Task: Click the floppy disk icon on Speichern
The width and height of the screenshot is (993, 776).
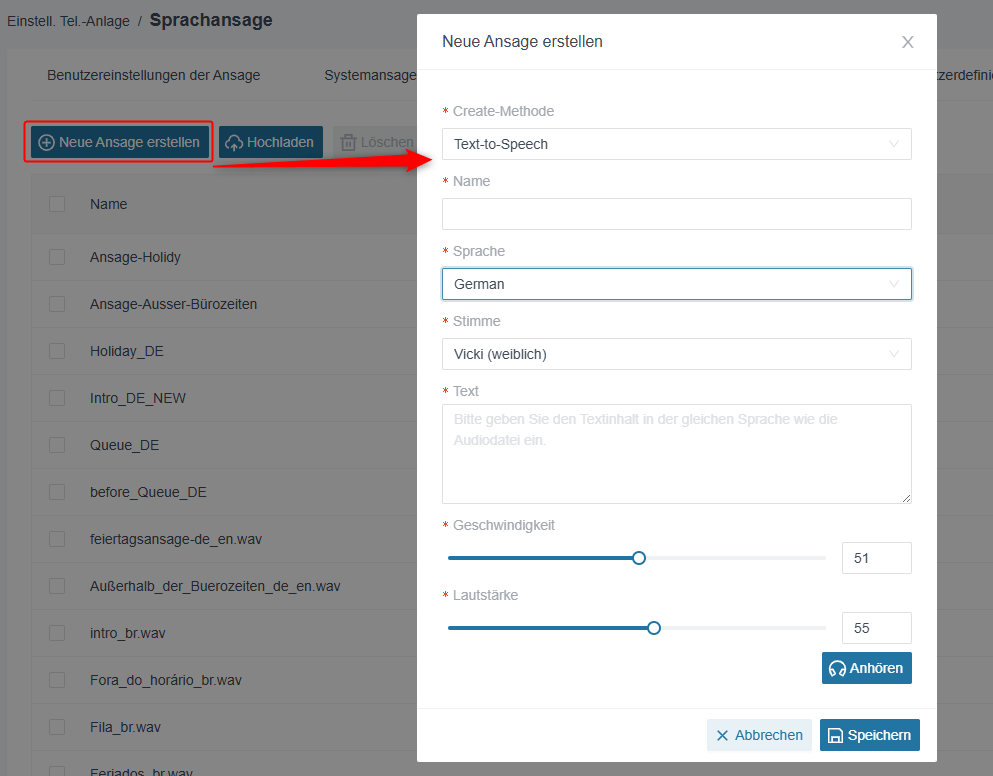Action: (835, 735)
